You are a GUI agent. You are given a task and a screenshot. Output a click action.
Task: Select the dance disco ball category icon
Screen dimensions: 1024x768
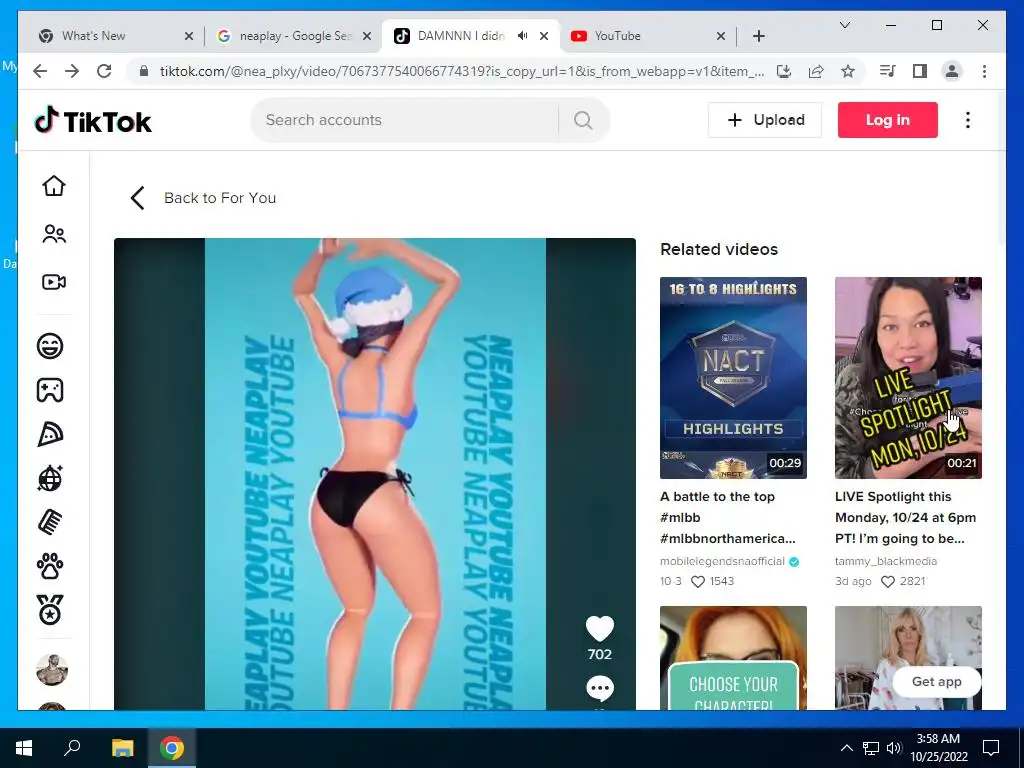[x=50, y=479]
